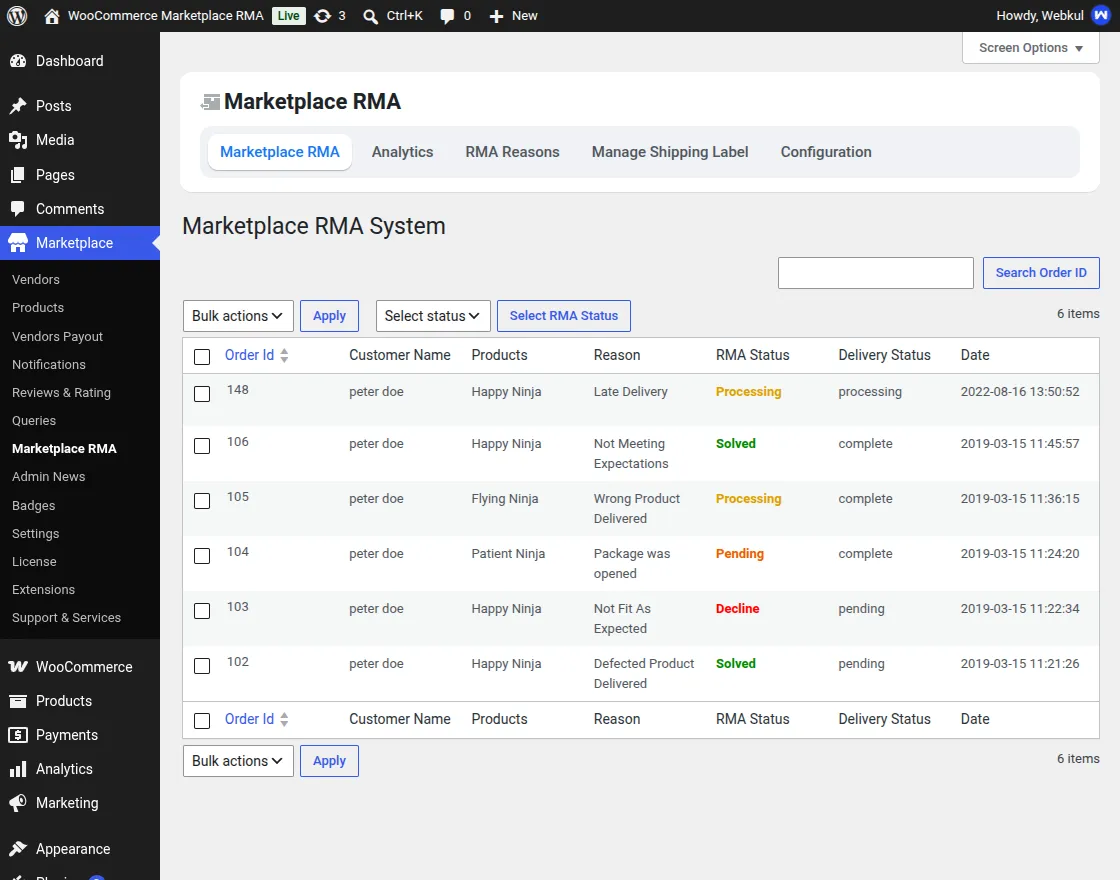The height and width of the screenshot is (880, 1120).
Task: Click the Order Id sort arrows in header
Action: point(284,355)
